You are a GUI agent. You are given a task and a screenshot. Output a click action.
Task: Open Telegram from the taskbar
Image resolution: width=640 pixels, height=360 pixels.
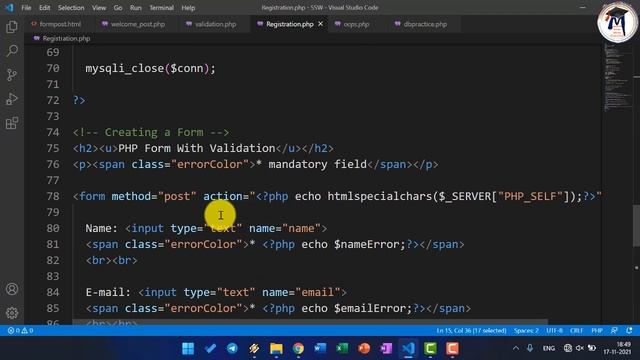tap(232, 349)
